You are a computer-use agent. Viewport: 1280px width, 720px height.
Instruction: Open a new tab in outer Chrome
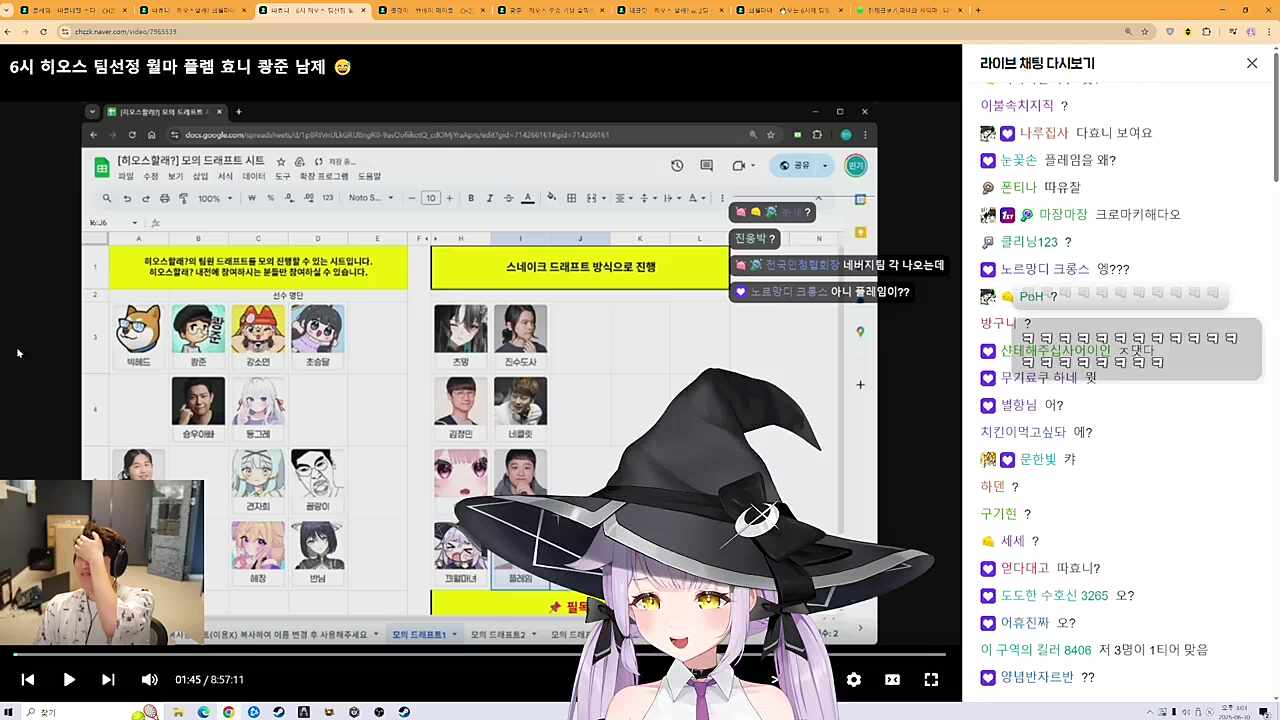pyautogui.click(x=978, y=10)
